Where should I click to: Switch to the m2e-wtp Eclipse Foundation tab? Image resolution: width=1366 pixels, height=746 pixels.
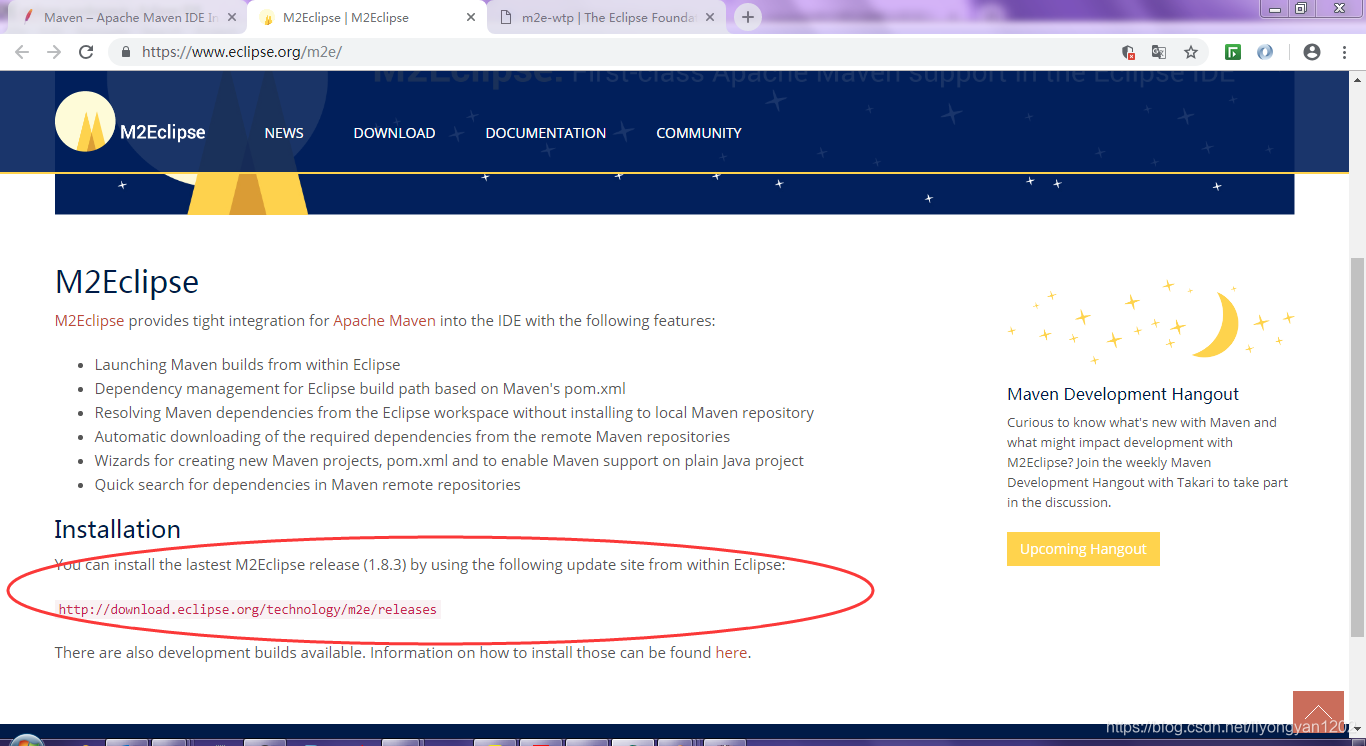point(607,17)
